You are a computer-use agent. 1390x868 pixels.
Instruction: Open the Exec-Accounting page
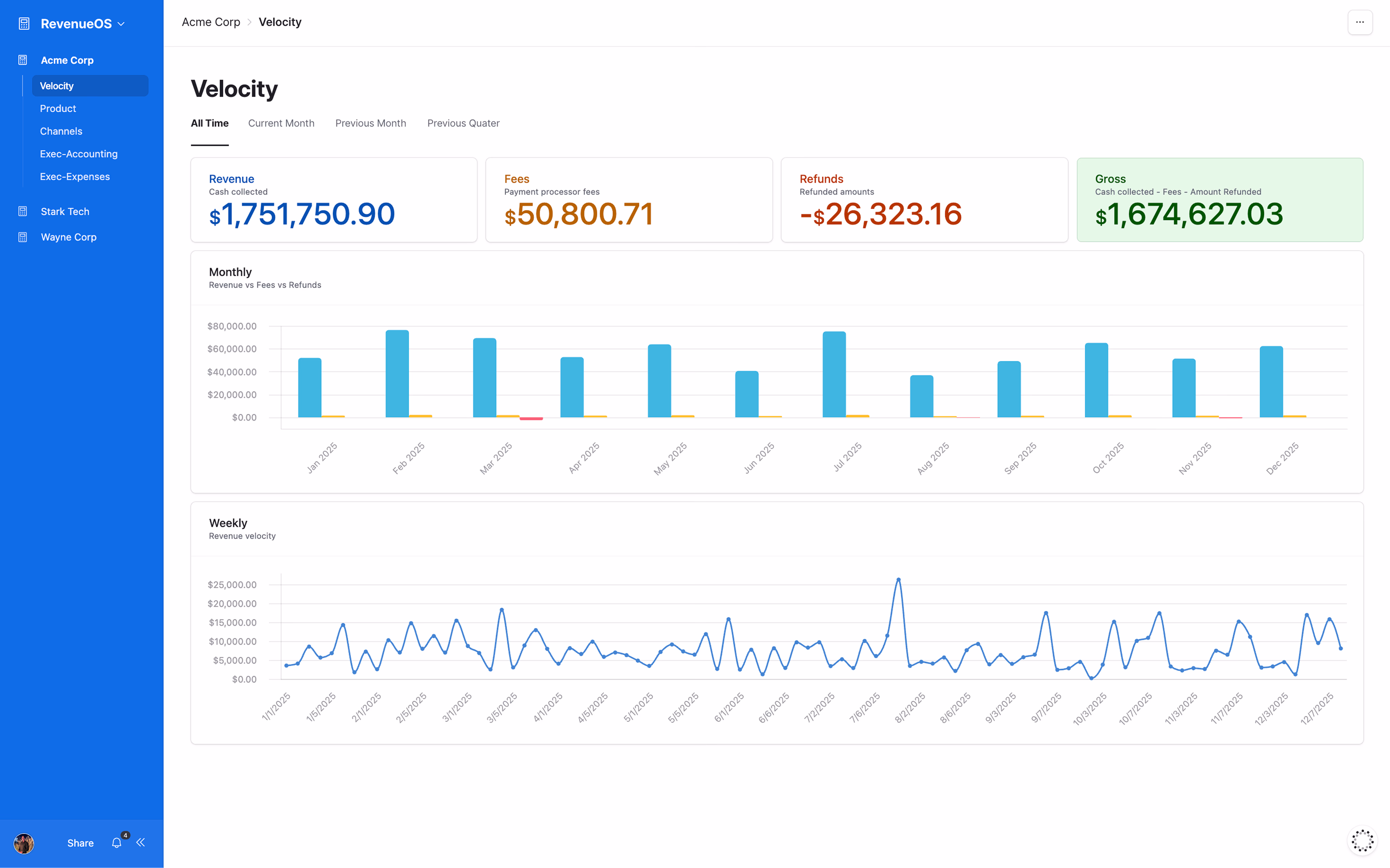(79, 154)
